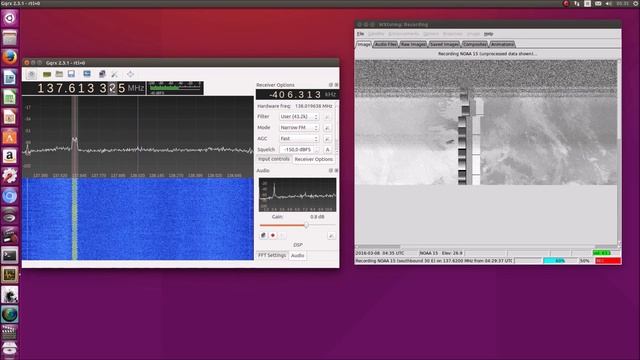This screenshot has height=360, width=640.
Task: Click squelch spinbox stepper arrows
Action: (317, 150)
